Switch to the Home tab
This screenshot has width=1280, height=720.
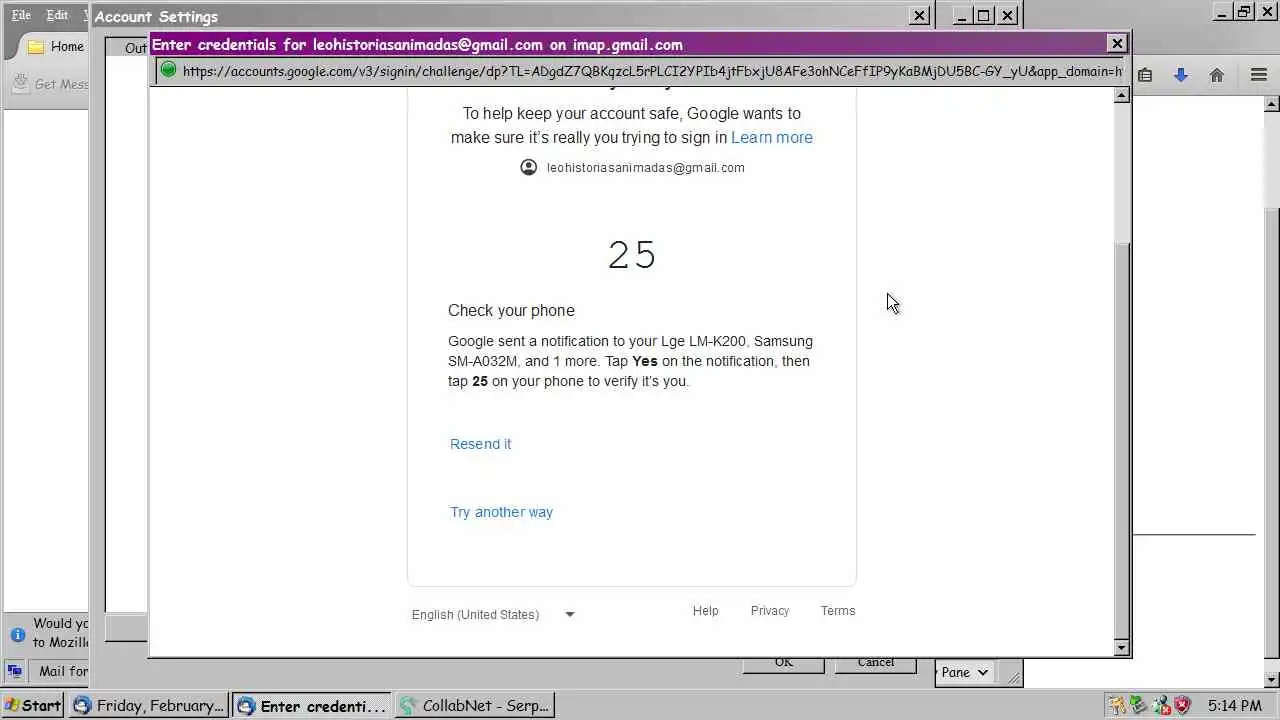(x=55, y=47)
